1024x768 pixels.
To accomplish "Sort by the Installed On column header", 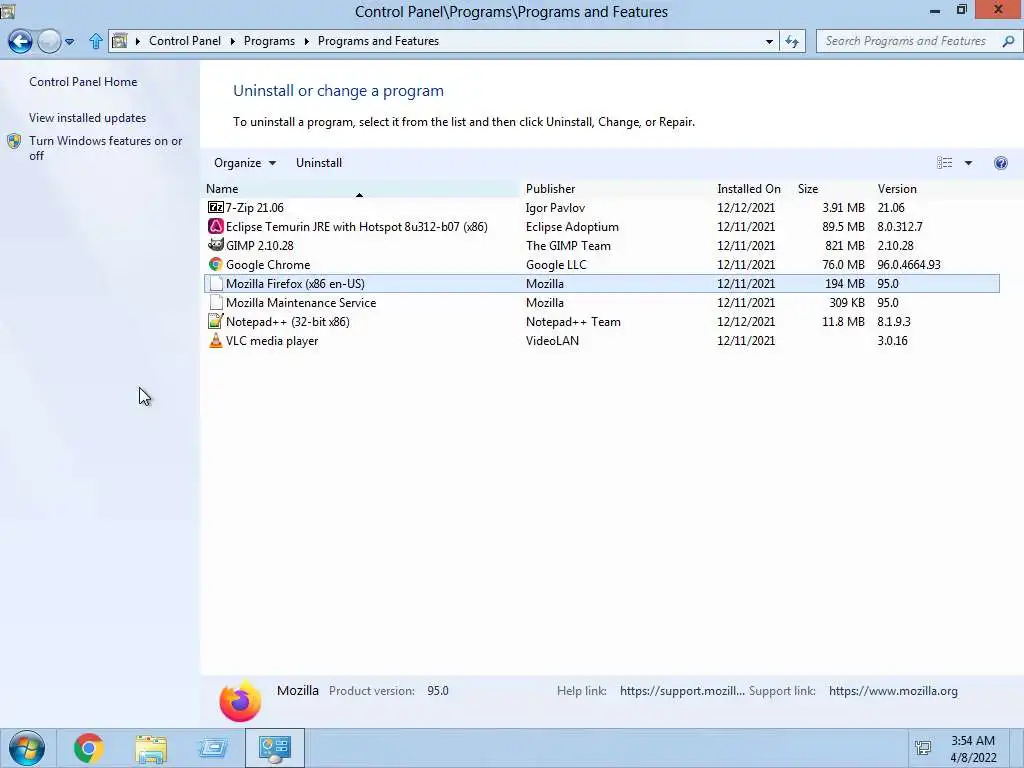I will [749, 189].
